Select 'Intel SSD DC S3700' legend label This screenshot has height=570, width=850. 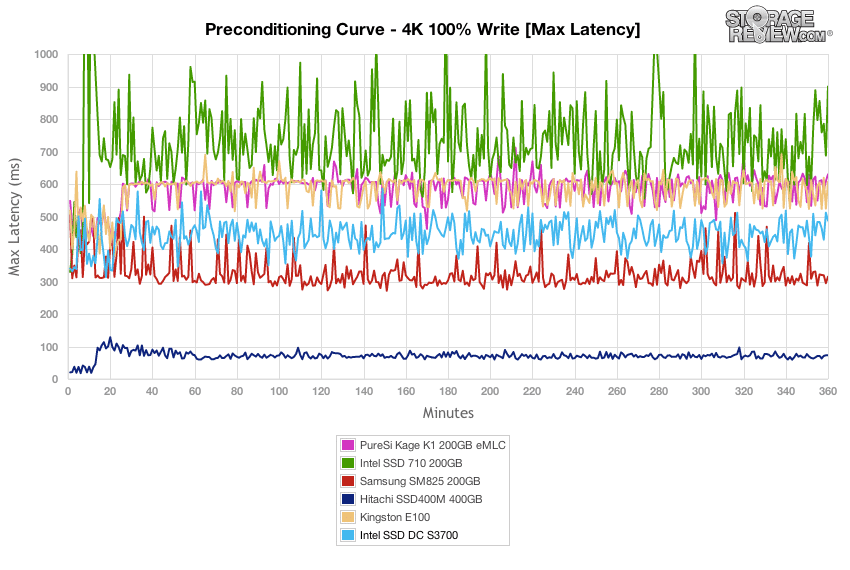pyautogui.click(x=409, y=535)
